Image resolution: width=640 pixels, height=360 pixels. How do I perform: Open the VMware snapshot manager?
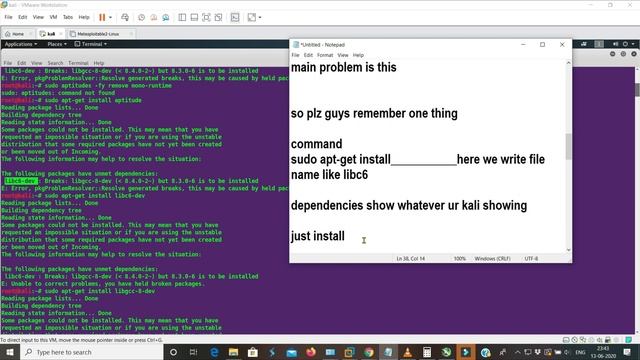click(x=166, y=17)
